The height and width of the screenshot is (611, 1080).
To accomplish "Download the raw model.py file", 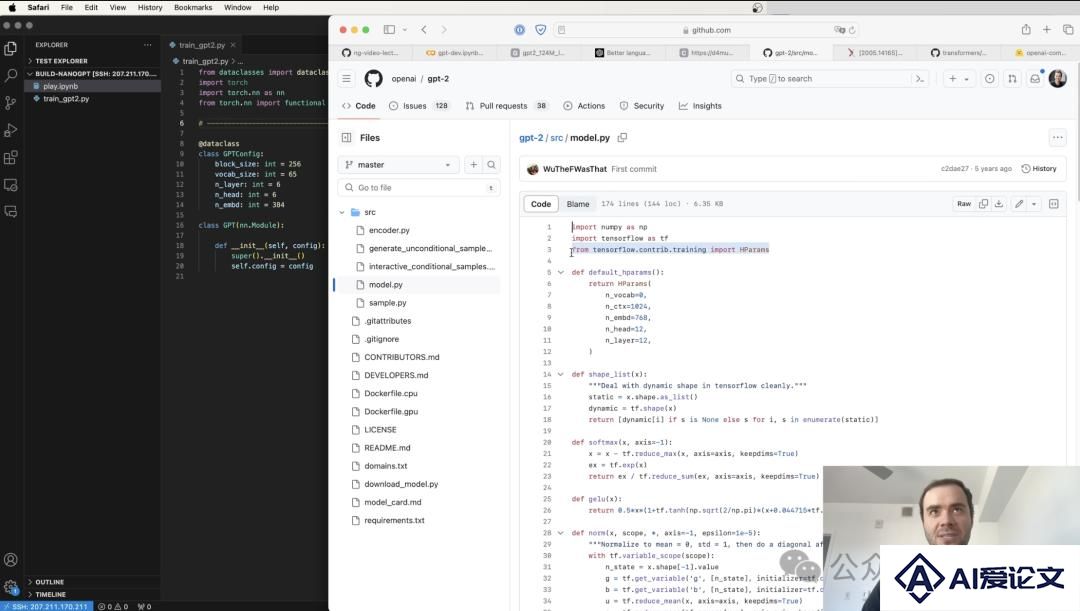I will point(999,204).
